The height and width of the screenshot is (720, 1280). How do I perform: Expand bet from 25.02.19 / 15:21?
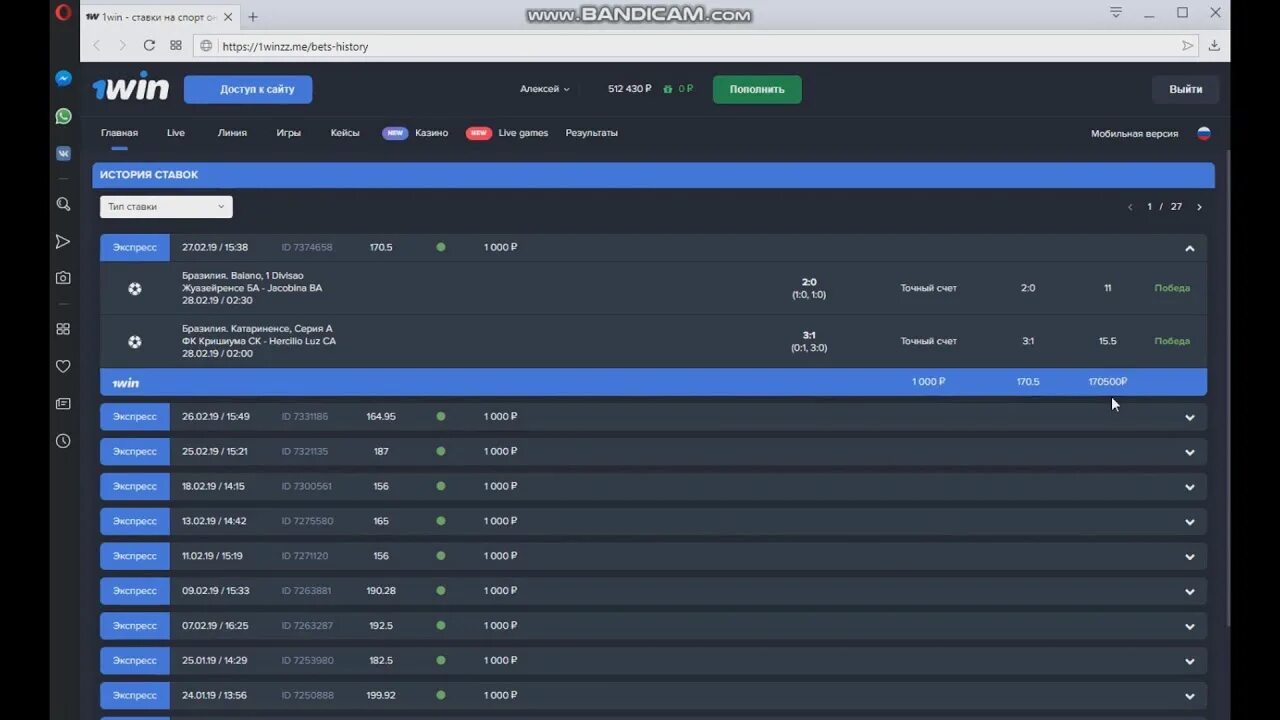coord(1189,452)
